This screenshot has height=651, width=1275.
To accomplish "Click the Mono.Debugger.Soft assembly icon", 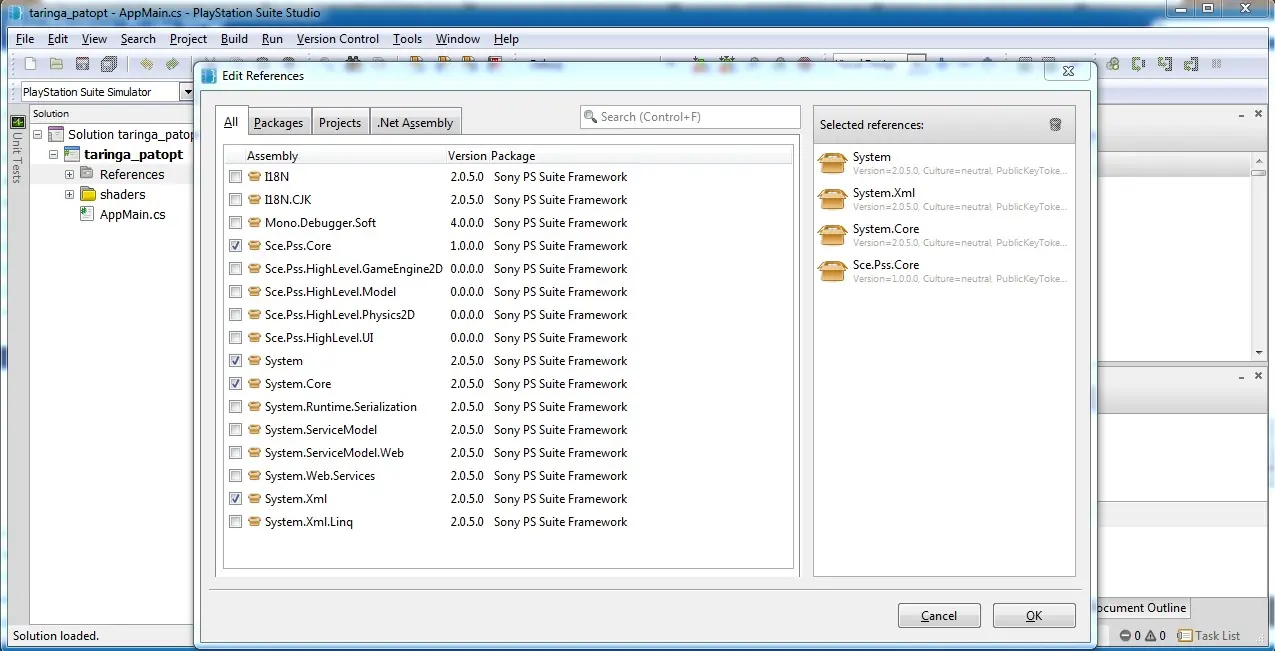I will pyautogui.click(x=255, y=223).
